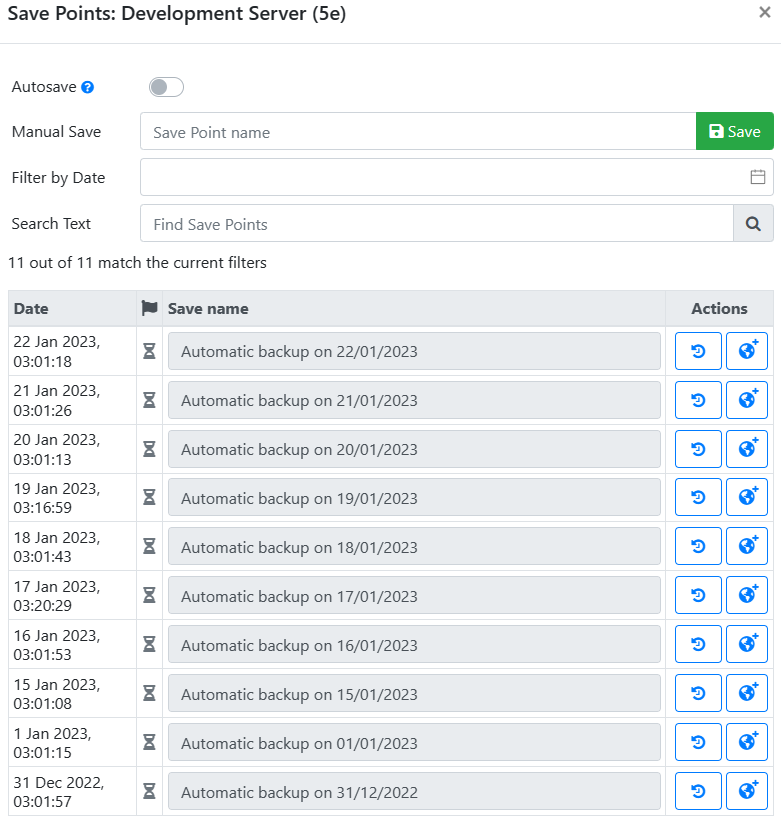Click the hourglass icon for 18 Jan 2023
This screenshot has width=781, height=820.
(150, 547)
